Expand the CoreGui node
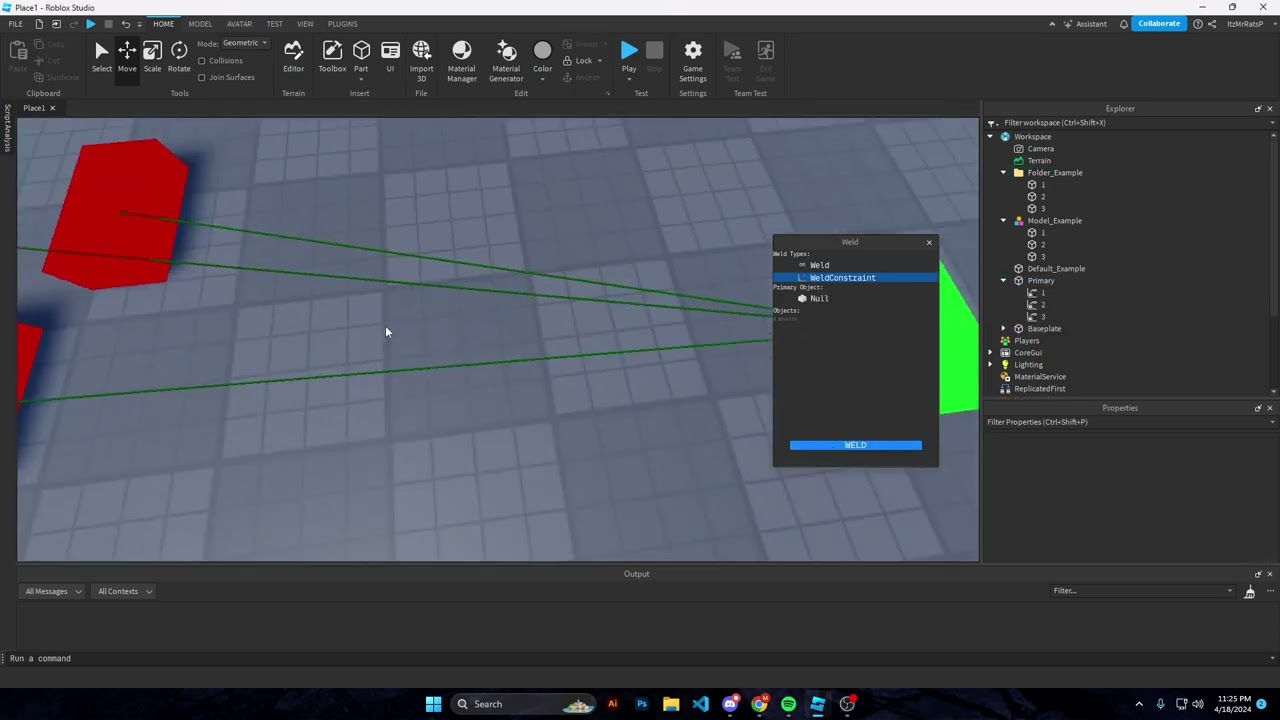 coord(991,353)
